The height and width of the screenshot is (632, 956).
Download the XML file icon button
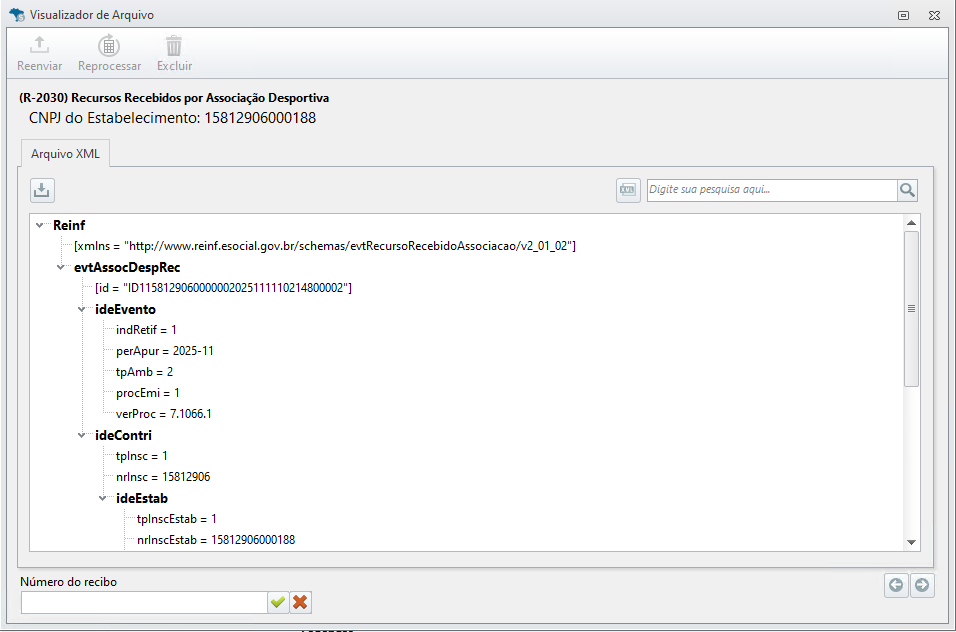click(x=42, y=190)
